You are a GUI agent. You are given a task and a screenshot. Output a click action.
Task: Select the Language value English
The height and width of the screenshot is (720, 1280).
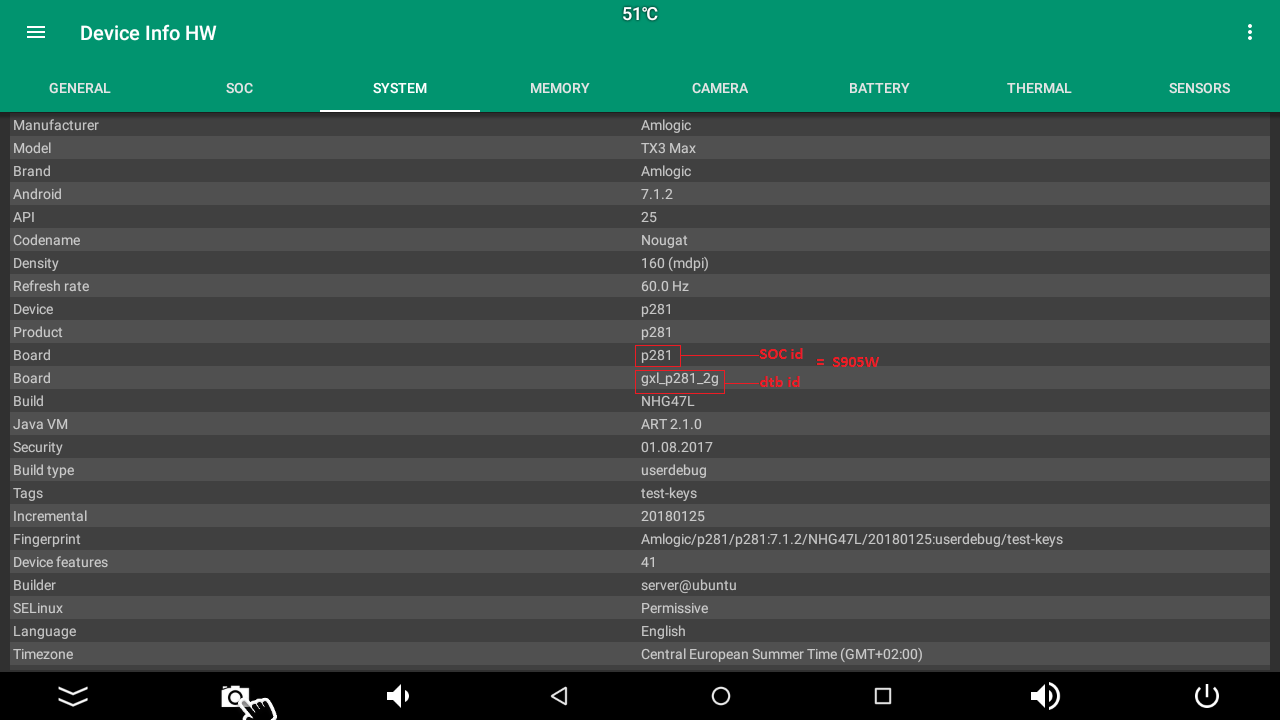pyautogui.click(x=663, y=631)
